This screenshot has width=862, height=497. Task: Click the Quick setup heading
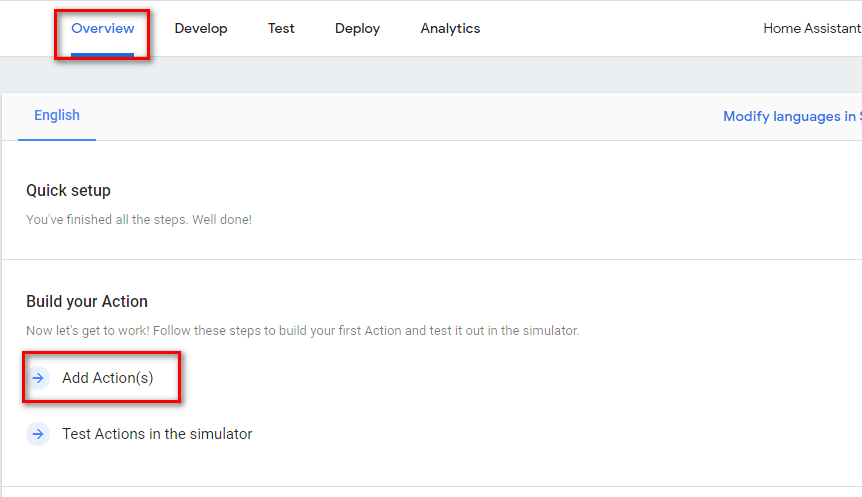(68, 190)
